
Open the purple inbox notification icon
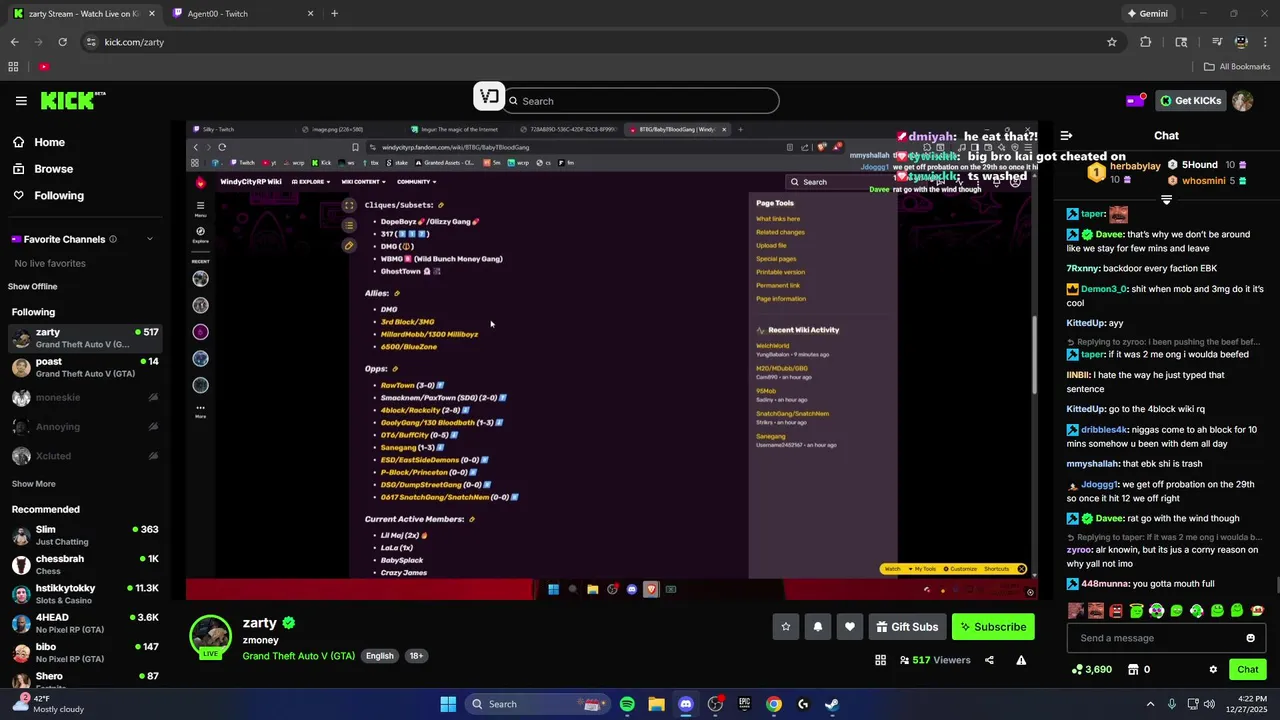point(1135,100)
